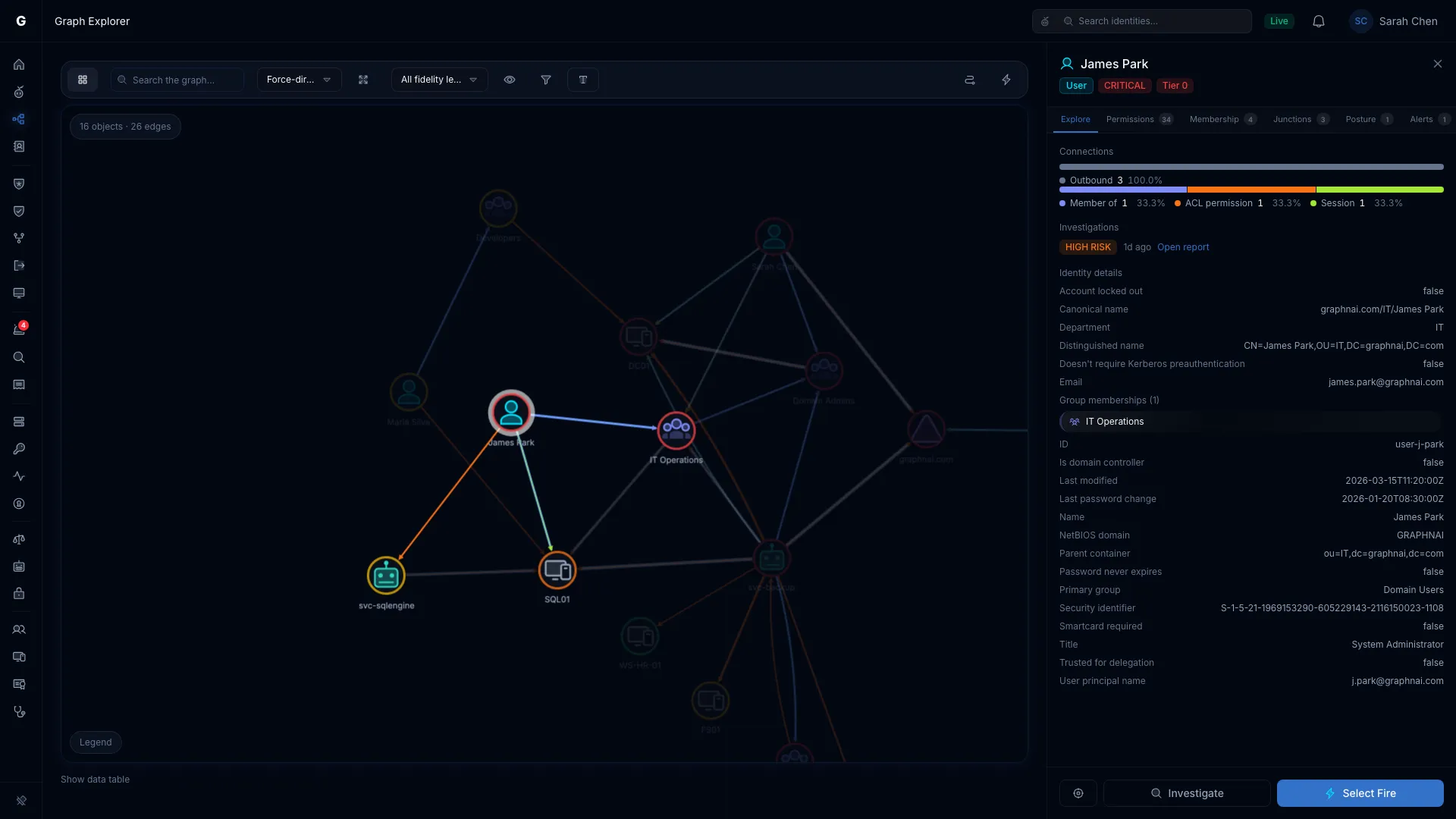Click the Member of purple bar segment
The height and width of the screenshot is (819, 1456).
(1123, 190)
